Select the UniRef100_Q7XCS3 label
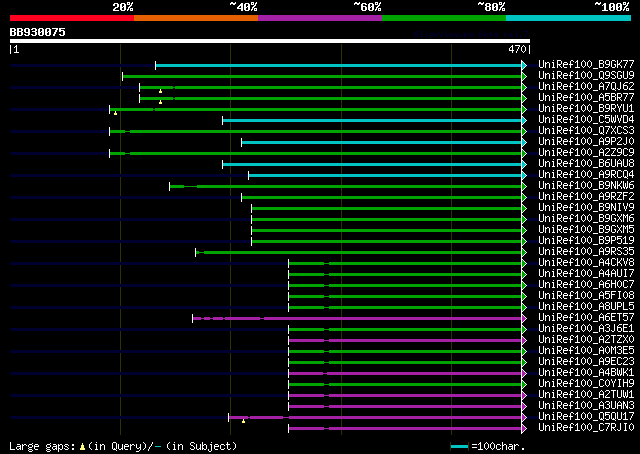The width and height of the screenshot is (640, 454). 586,130
